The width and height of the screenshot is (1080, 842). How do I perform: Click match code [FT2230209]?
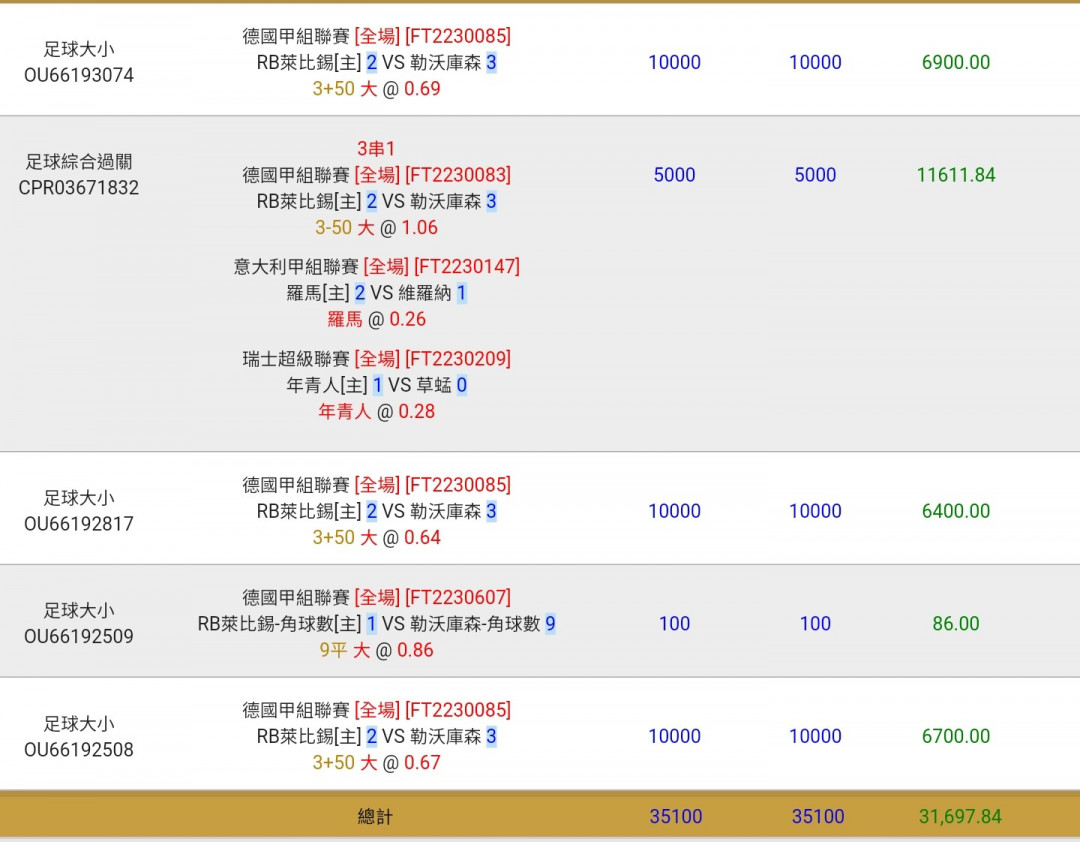pos(458,359)
